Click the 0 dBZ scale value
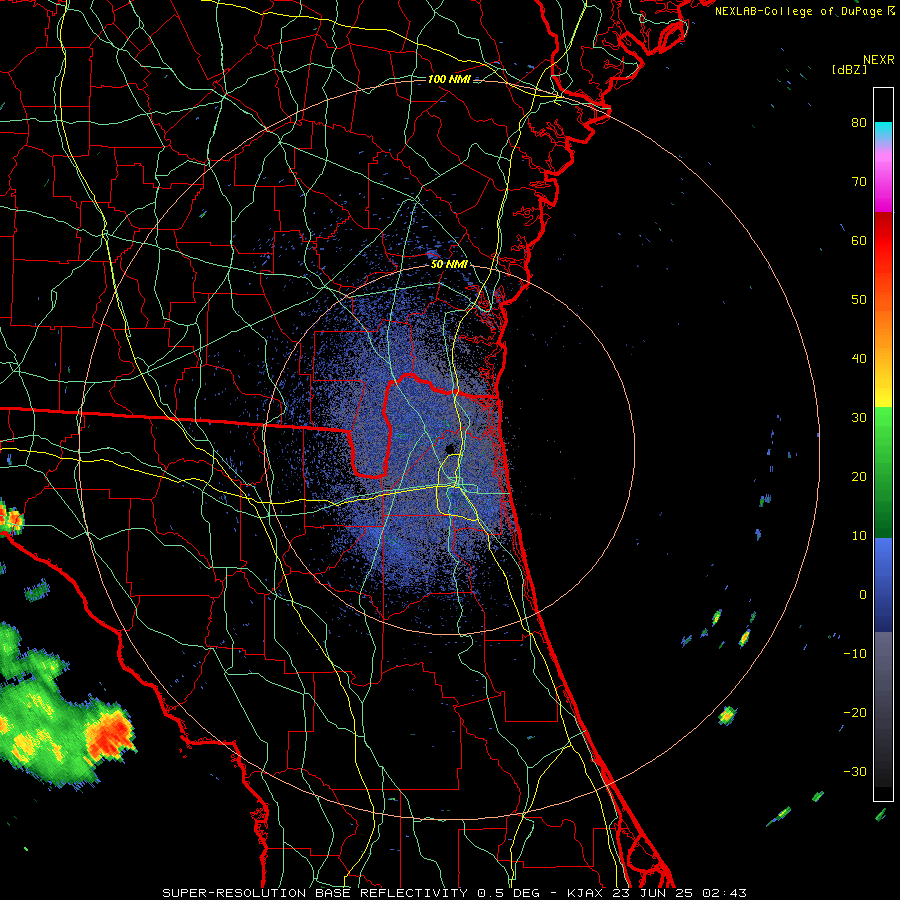 863,595
